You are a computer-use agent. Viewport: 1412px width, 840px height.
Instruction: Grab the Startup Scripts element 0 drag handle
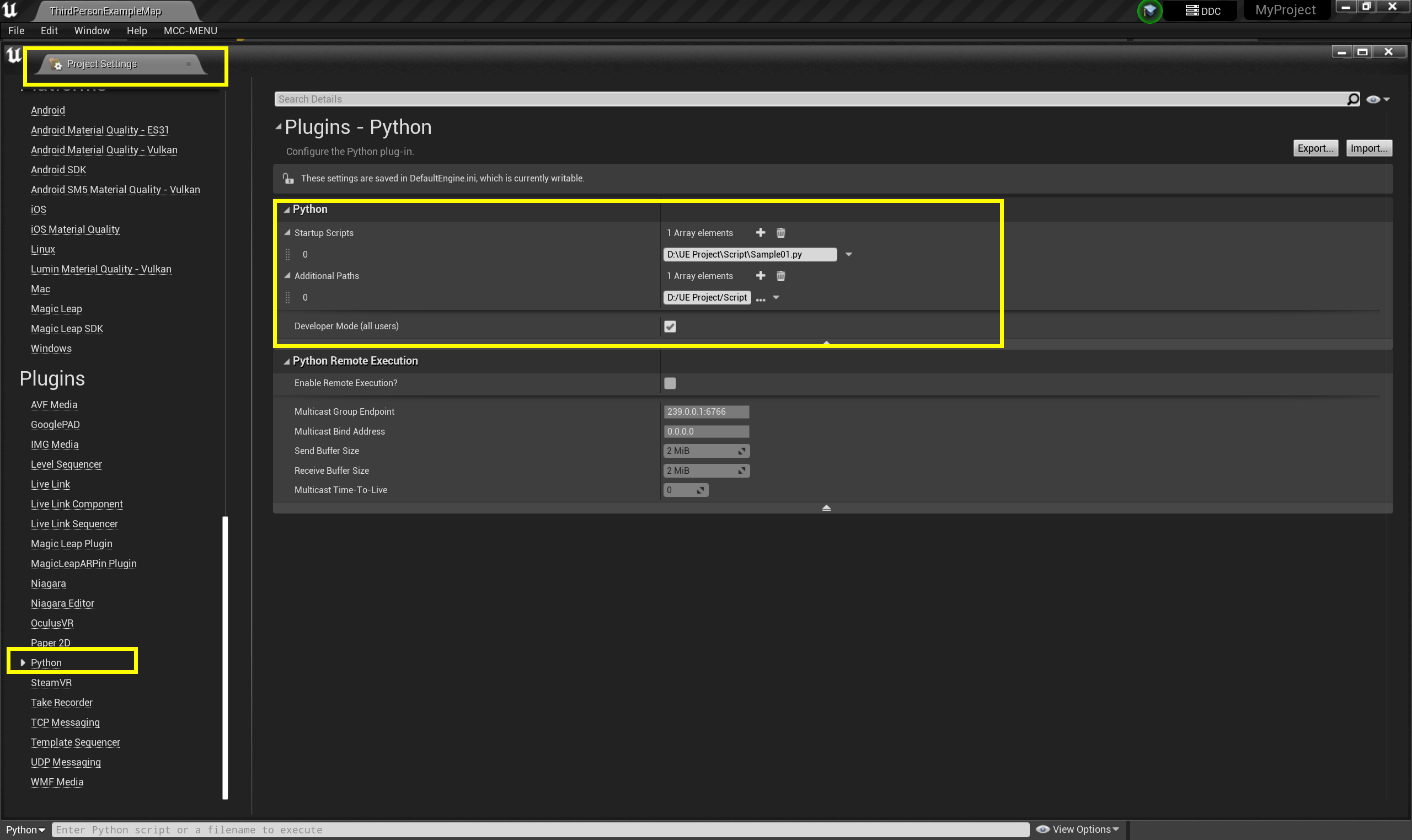tap(287, 255)
